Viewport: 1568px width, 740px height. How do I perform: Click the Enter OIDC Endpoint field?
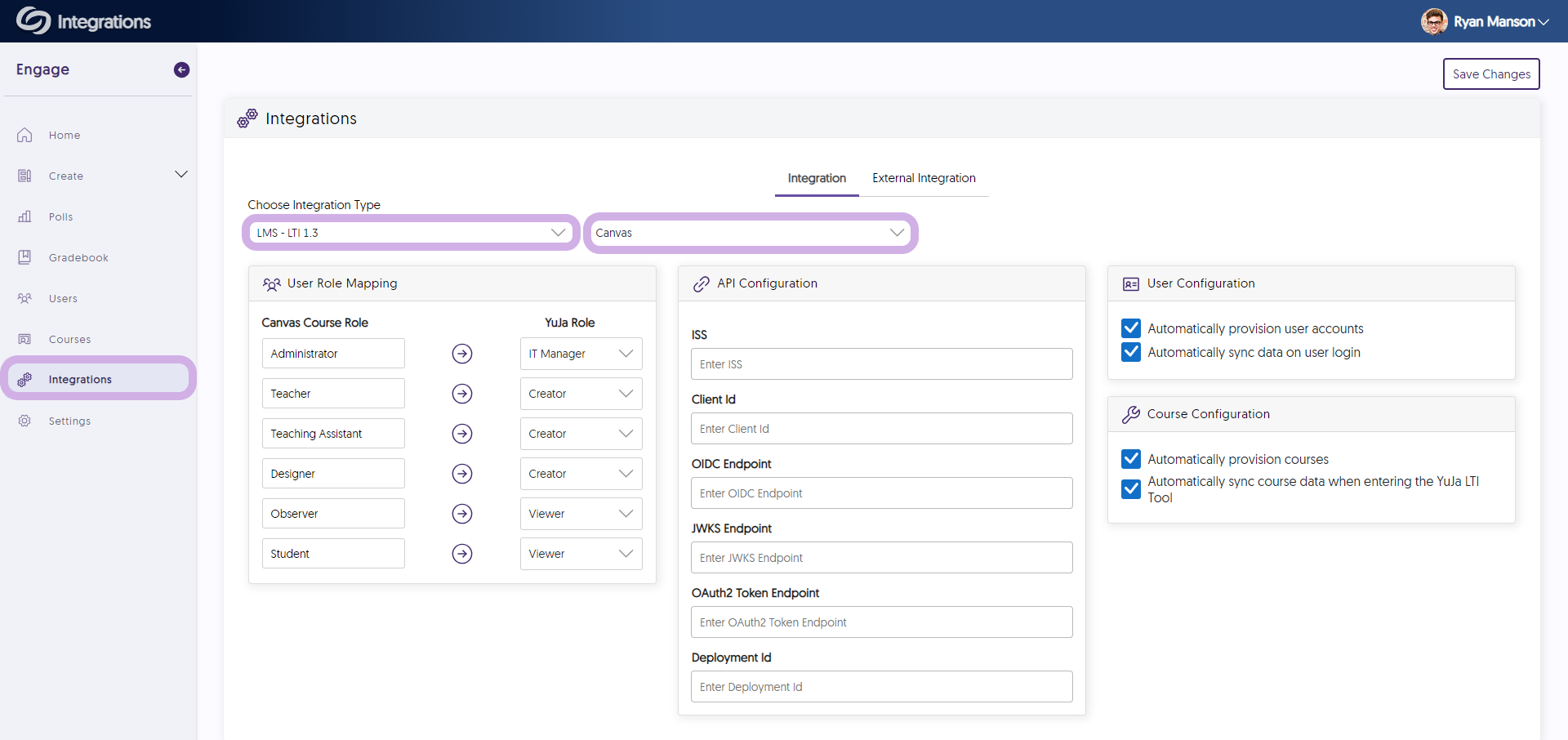[882, 493]
